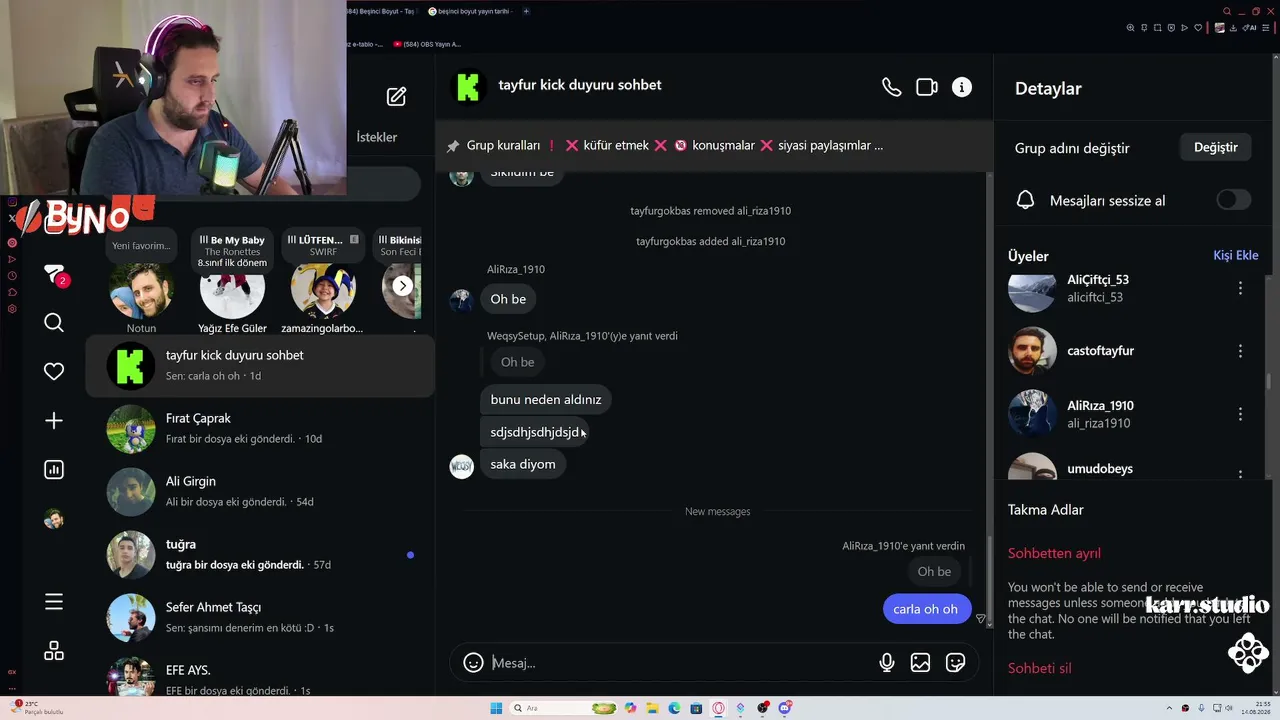Open your profile from the sidebar avatar
The height and width of the screenshot is (720, 1280).
(x=54, y=519)
